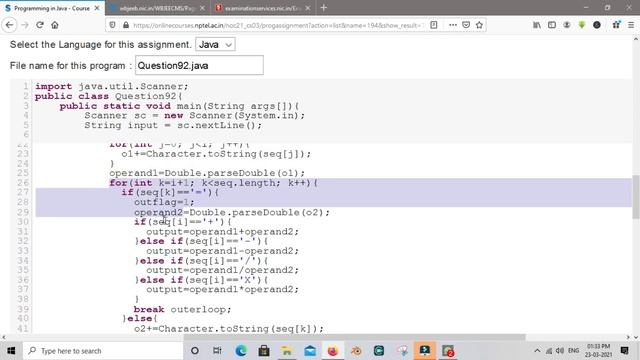Switch to the examinationservices.nic.in tab

coord(263,8)
